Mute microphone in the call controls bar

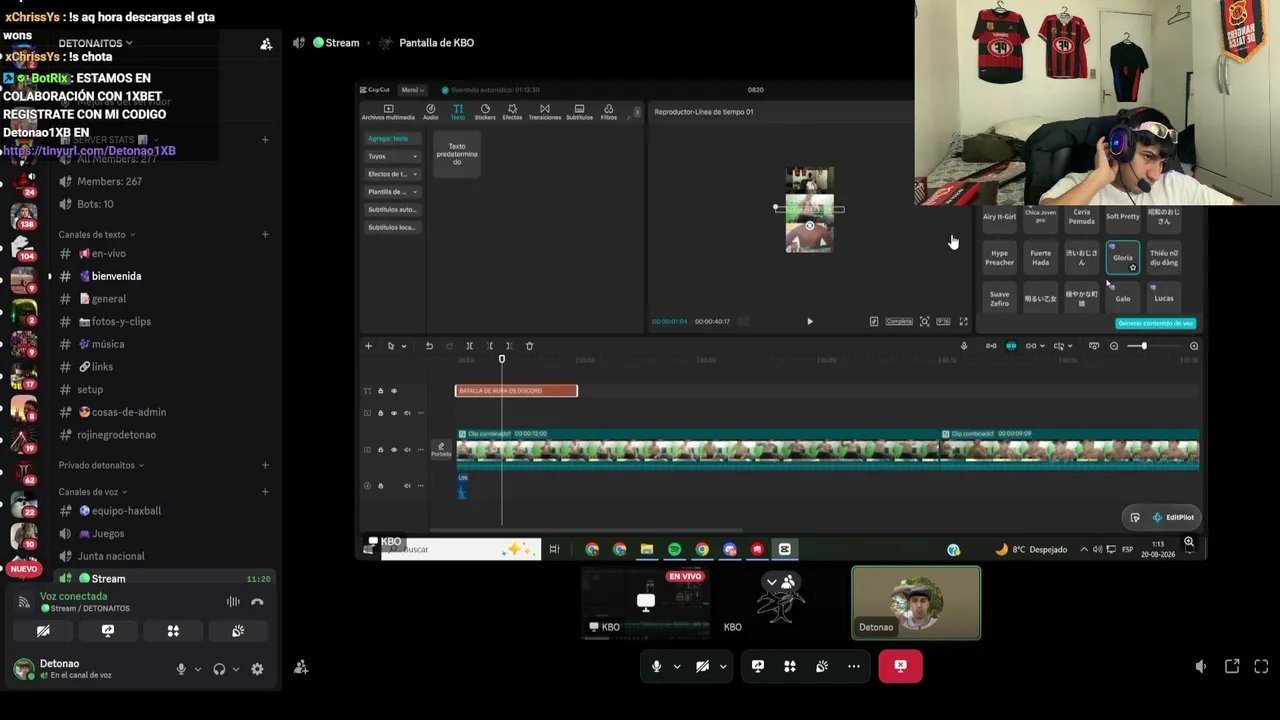coord(656,667)
